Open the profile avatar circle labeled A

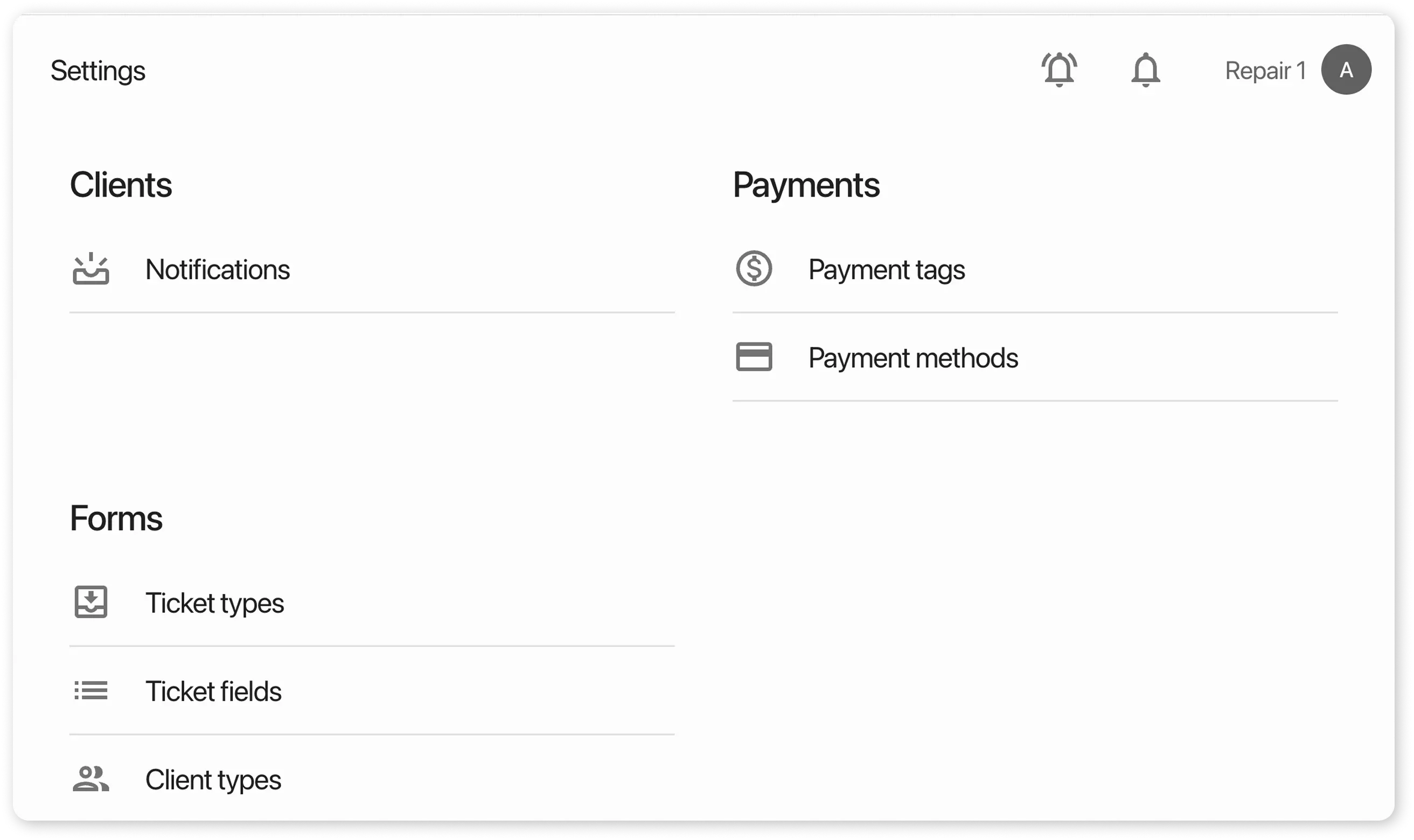click(x=1347, y=69)
